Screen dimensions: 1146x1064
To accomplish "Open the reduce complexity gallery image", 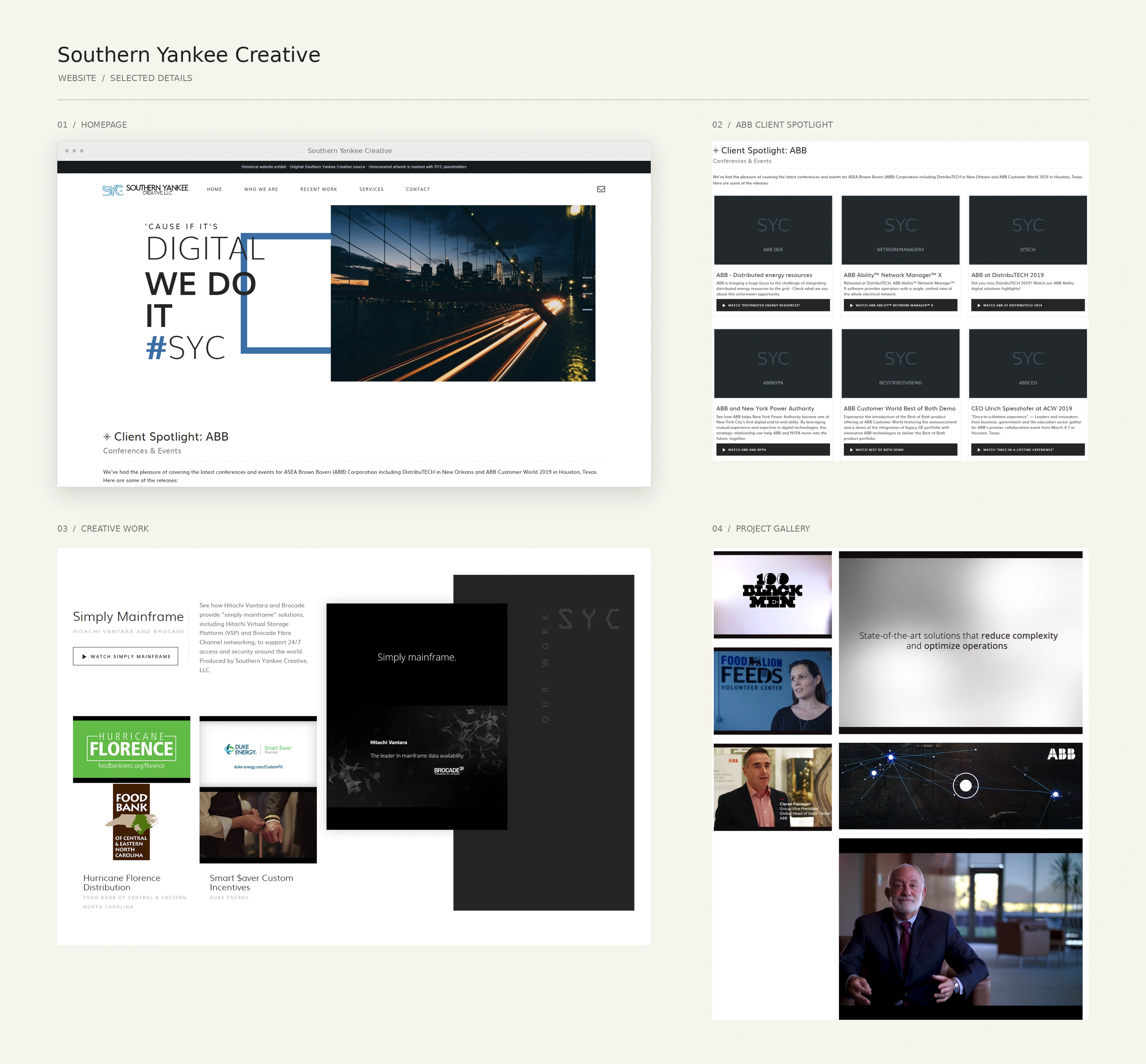I will pyautogui.click(x=960, y=642).
